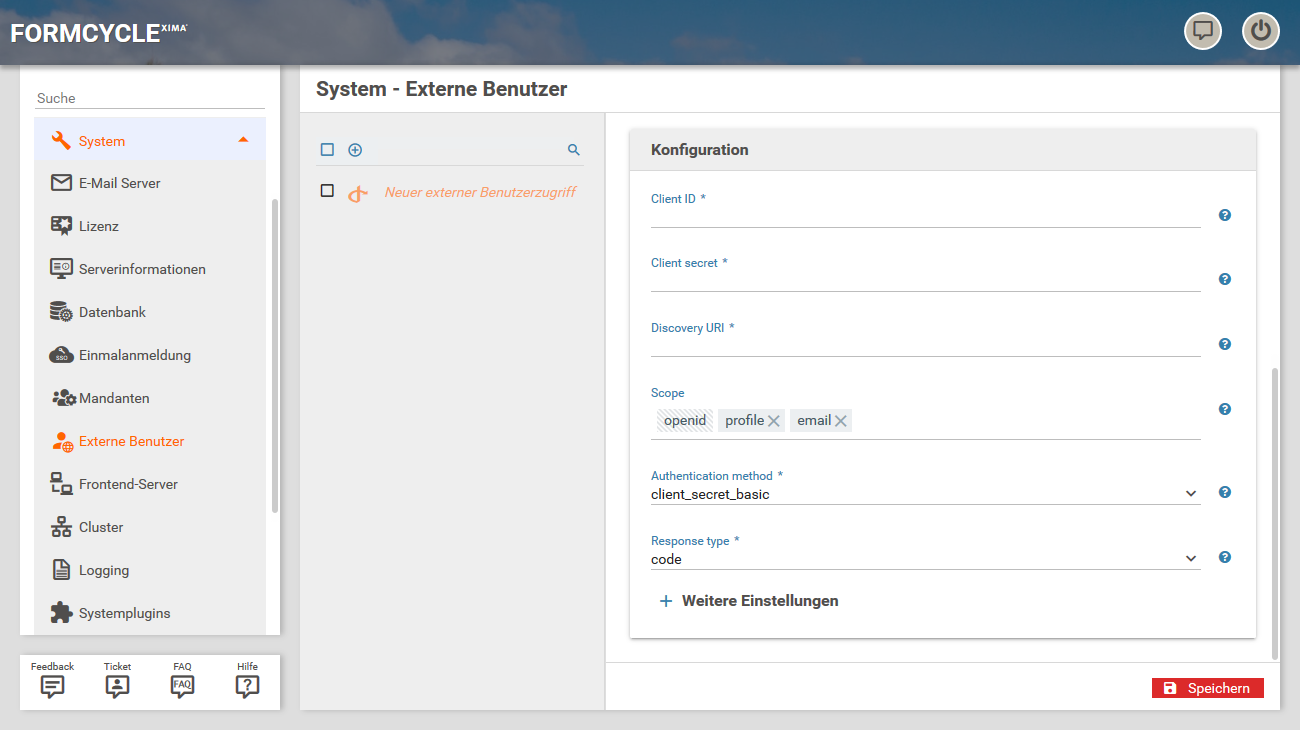Remove the email scope tag

pyautogui.click(x=841, y=421)
